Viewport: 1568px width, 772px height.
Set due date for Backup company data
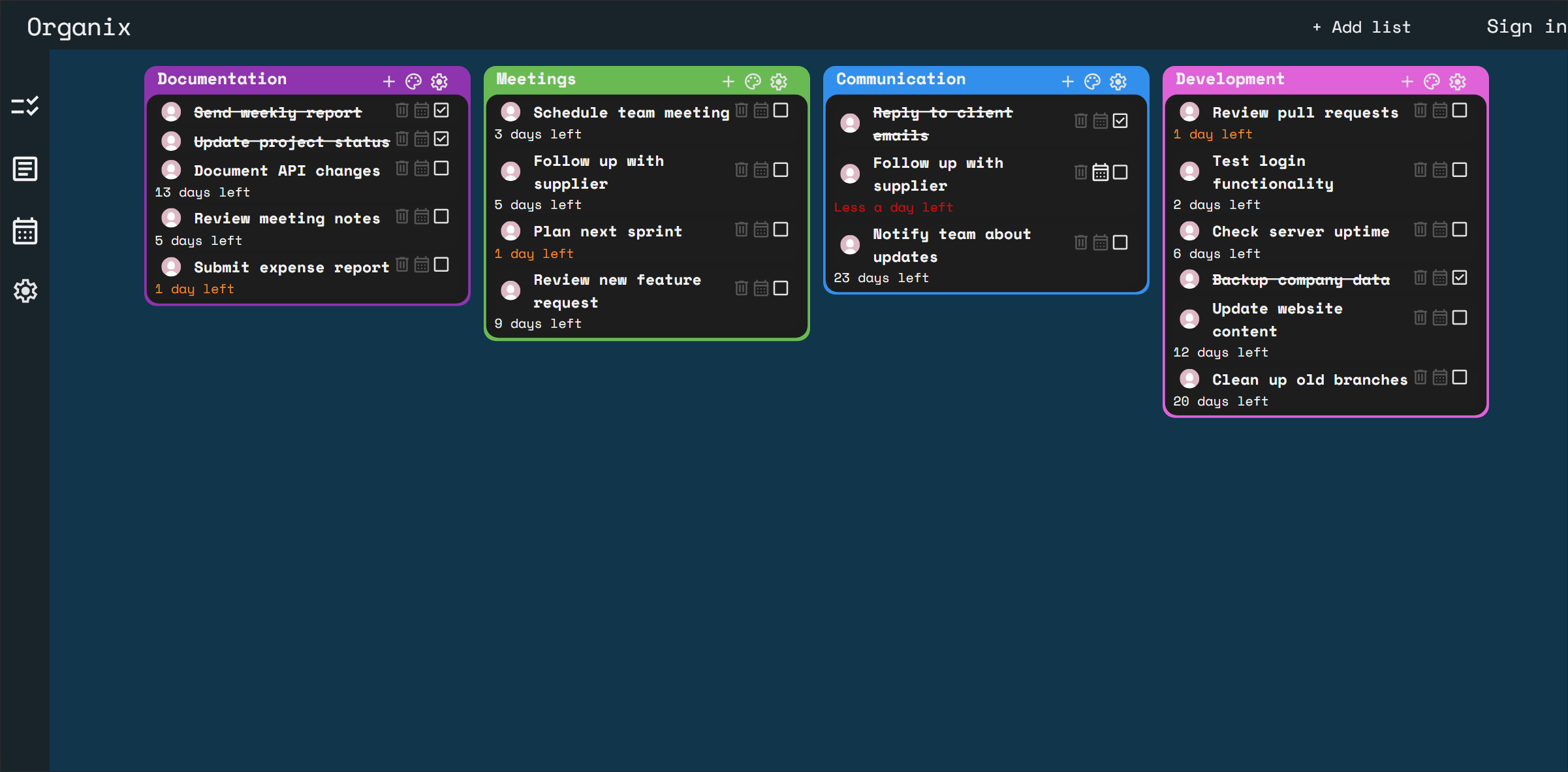1440,278
